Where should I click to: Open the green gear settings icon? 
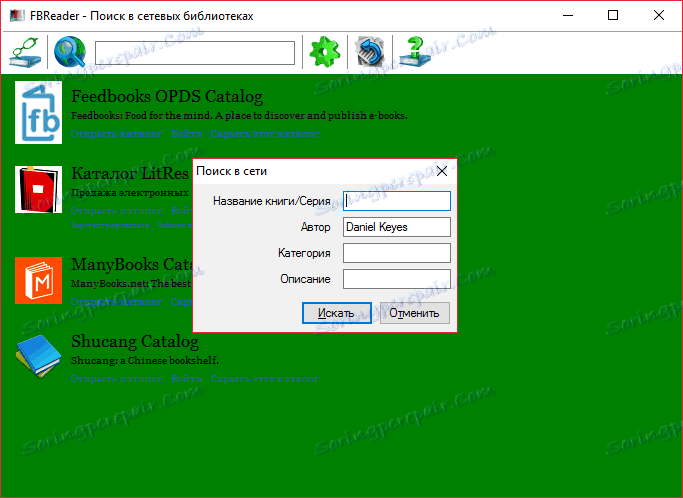(325, 52)
